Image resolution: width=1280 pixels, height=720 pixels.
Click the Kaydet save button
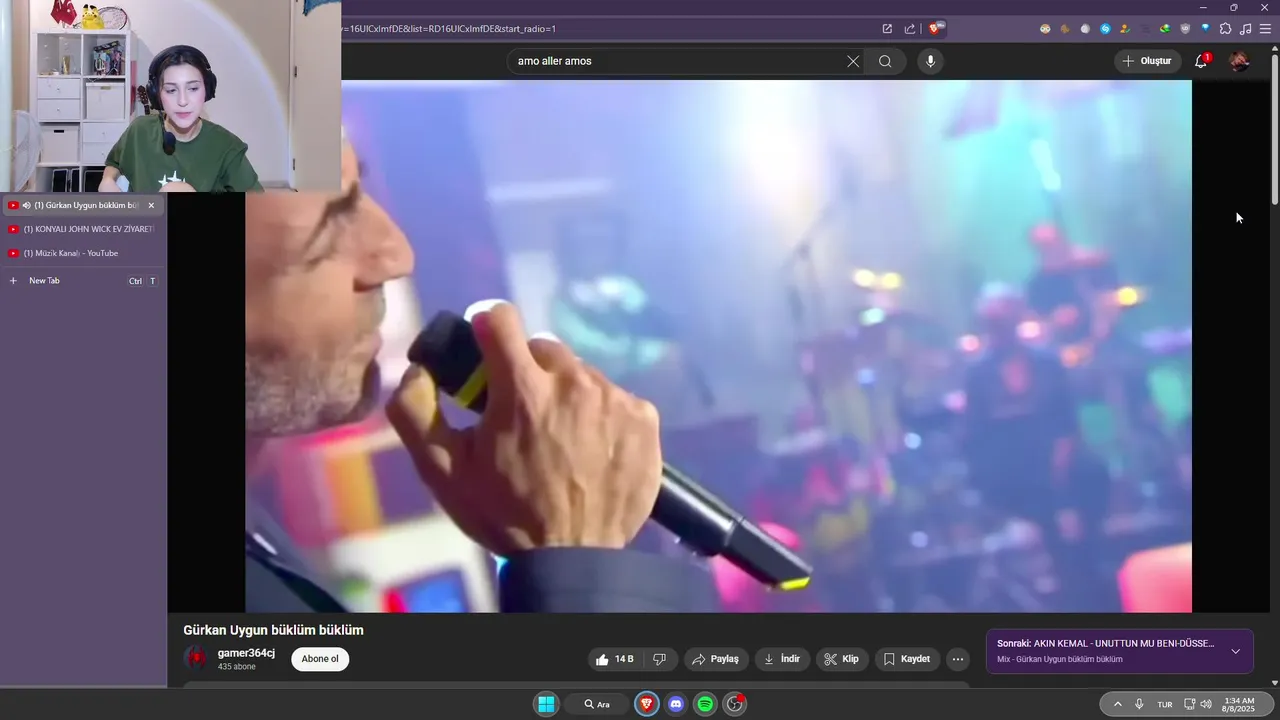point(907,659)
